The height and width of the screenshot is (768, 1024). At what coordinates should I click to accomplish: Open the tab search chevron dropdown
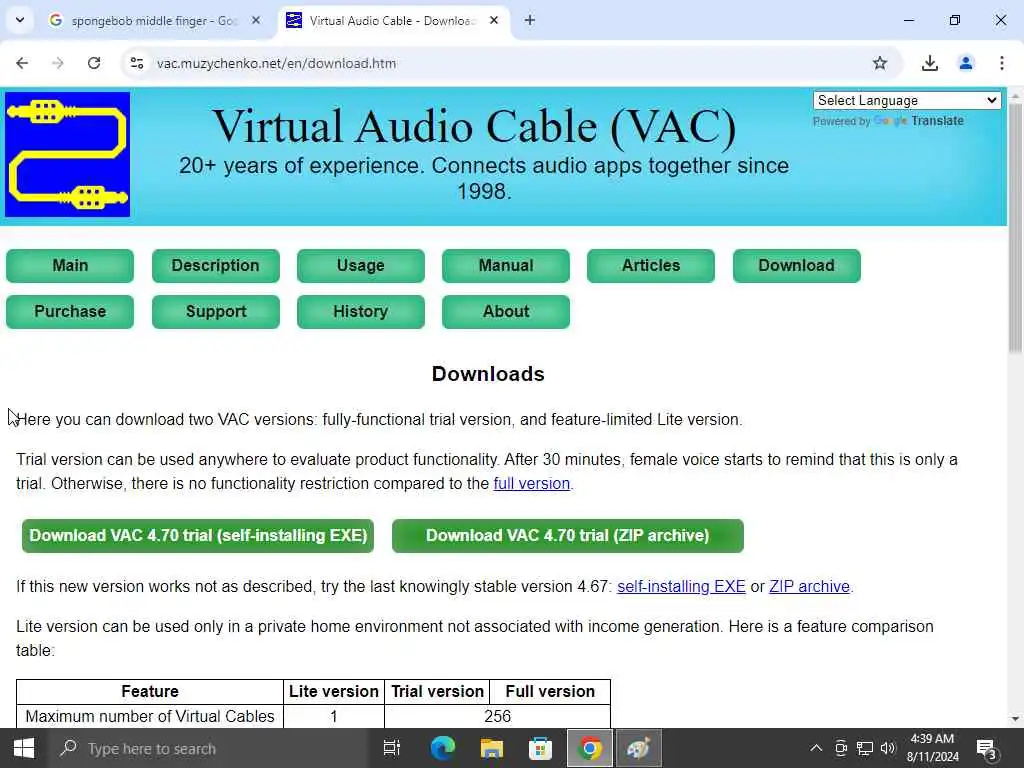(x=20, y=20)
